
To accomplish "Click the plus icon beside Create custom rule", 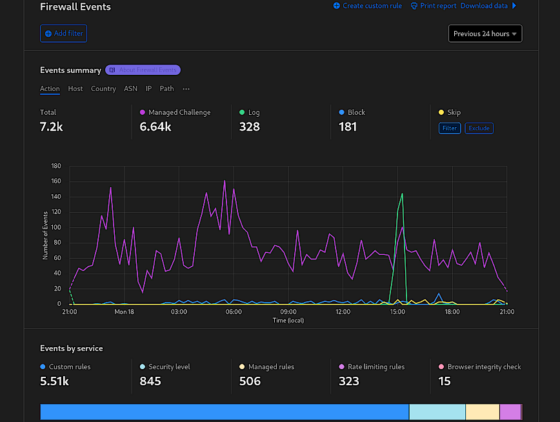I will tap(336, 6).
